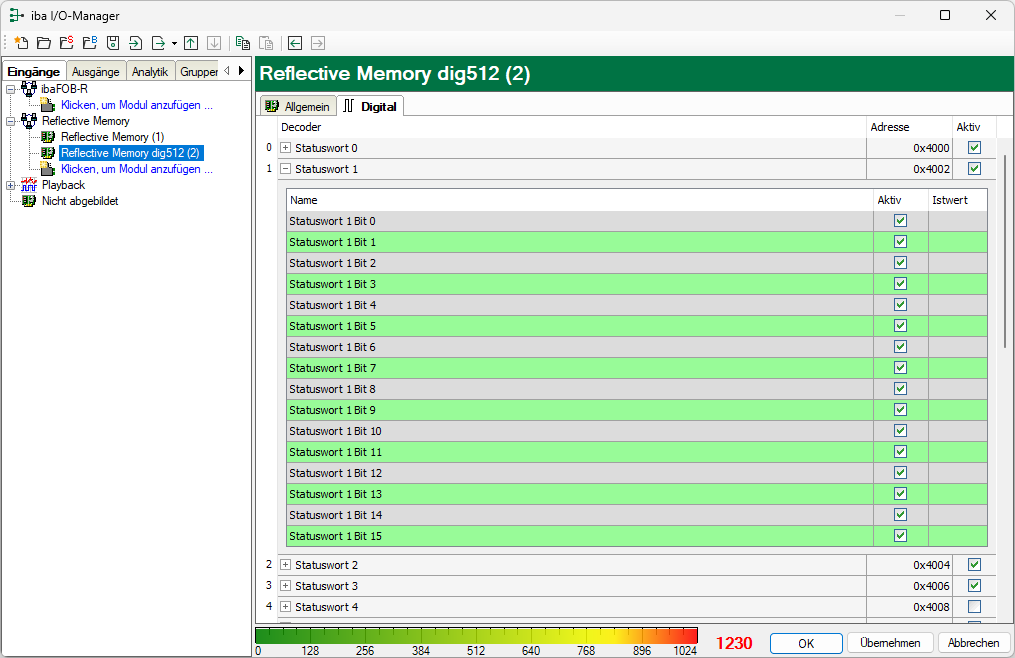Enable the Aktiv checkbox for Statuswort 4
The image size is (1015, 658).
974,607
